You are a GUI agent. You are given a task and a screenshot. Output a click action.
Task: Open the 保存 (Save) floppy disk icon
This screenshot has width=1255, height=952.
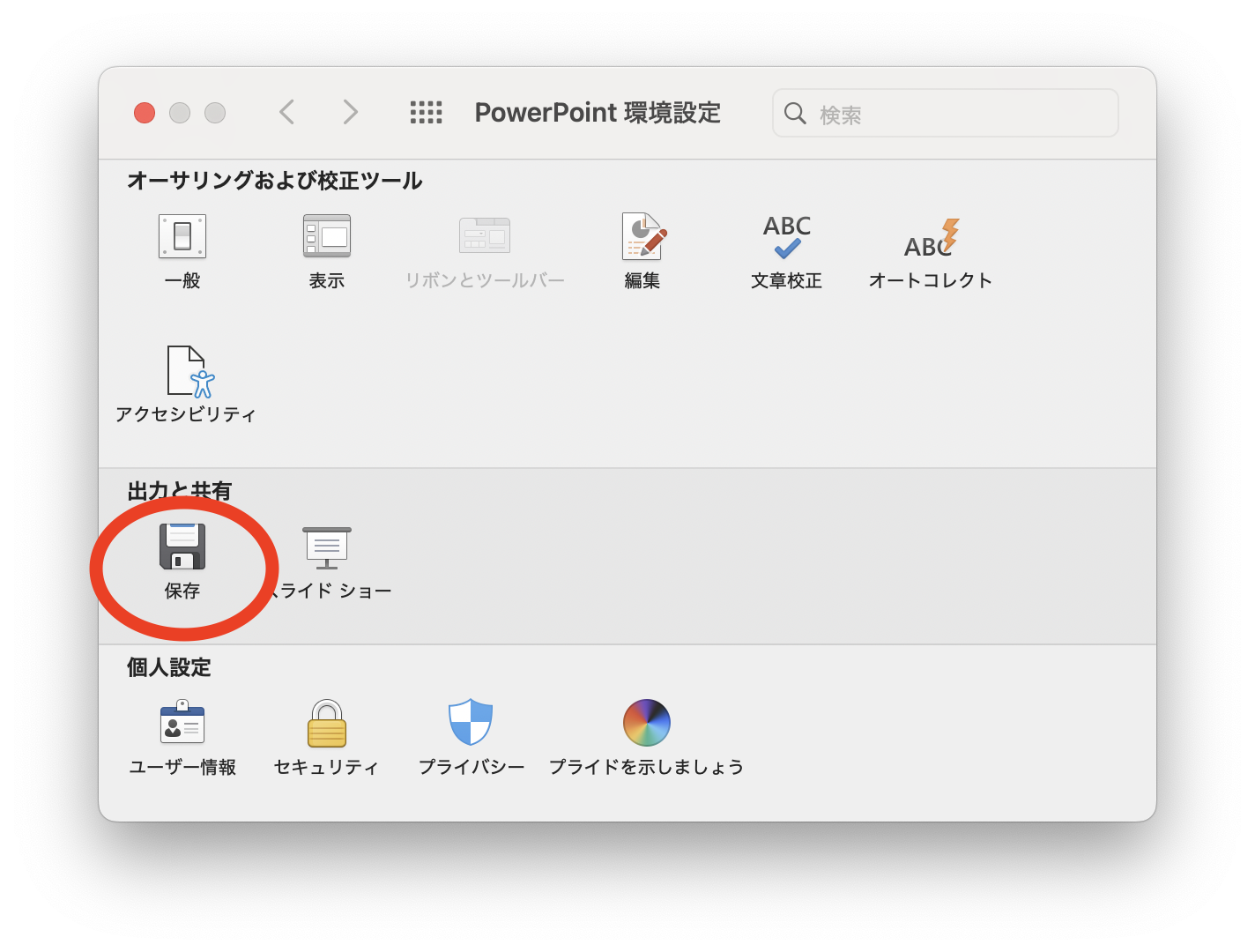pos(182,547)
